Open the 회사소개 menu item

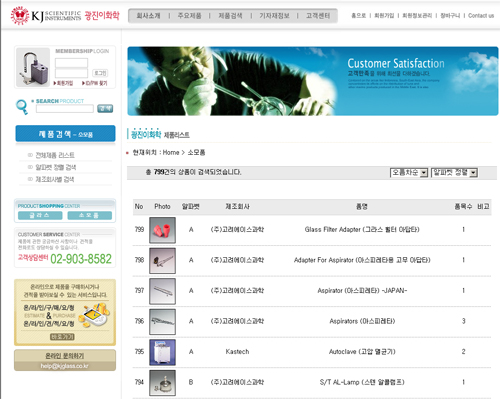click(x=148, y=16)
